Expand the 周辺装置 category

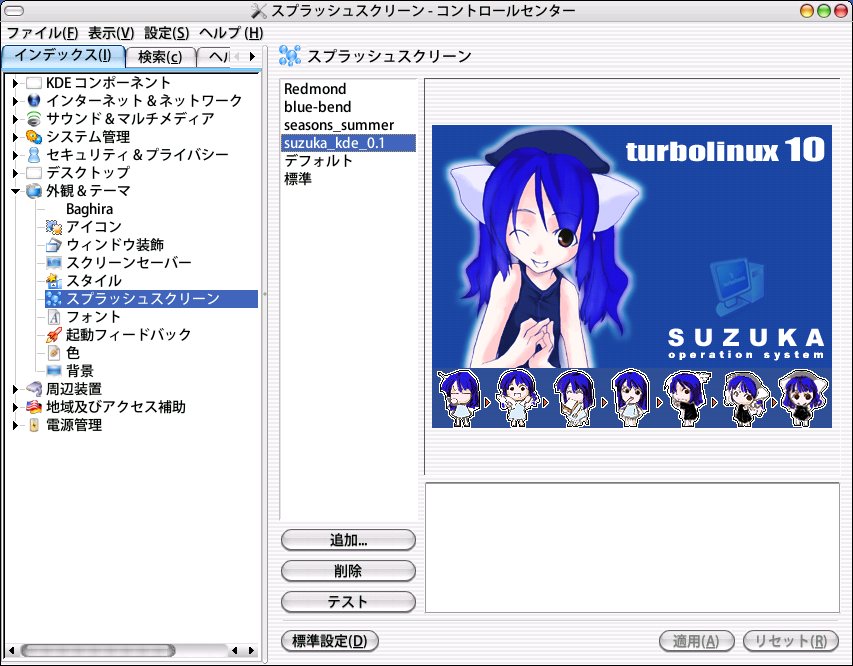click(15, 389)
